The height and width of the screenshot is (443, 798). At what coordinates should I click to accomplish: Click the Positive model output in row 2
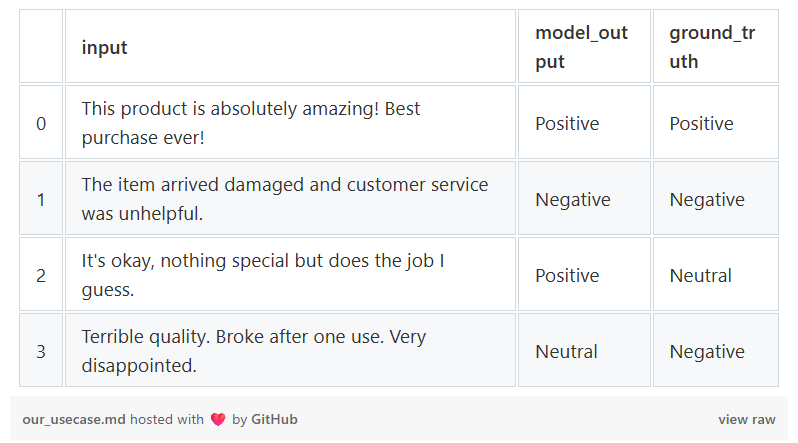click(x=567, y=275)
